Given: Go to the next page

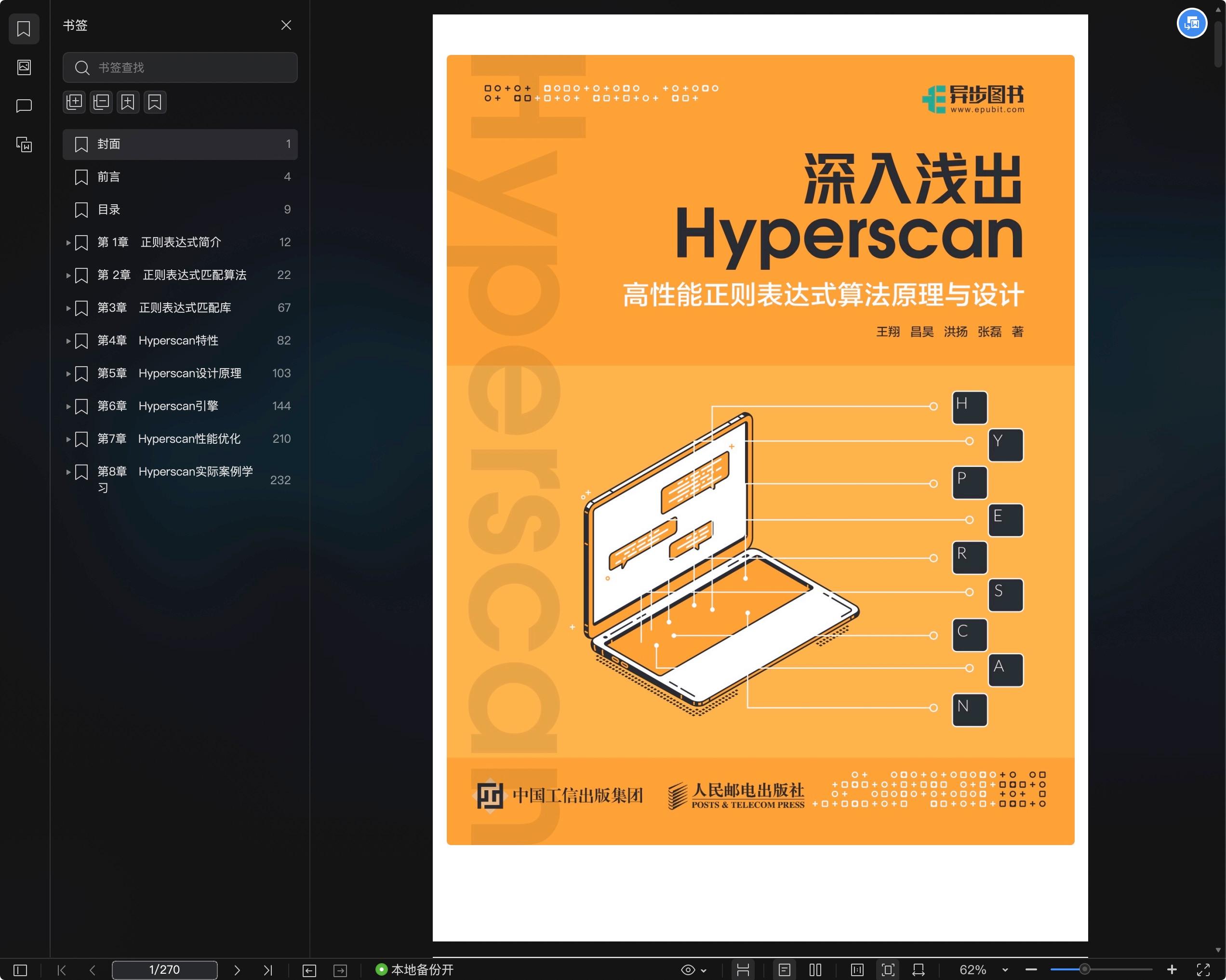Looking at the screenshot, I should coord(237,970).
